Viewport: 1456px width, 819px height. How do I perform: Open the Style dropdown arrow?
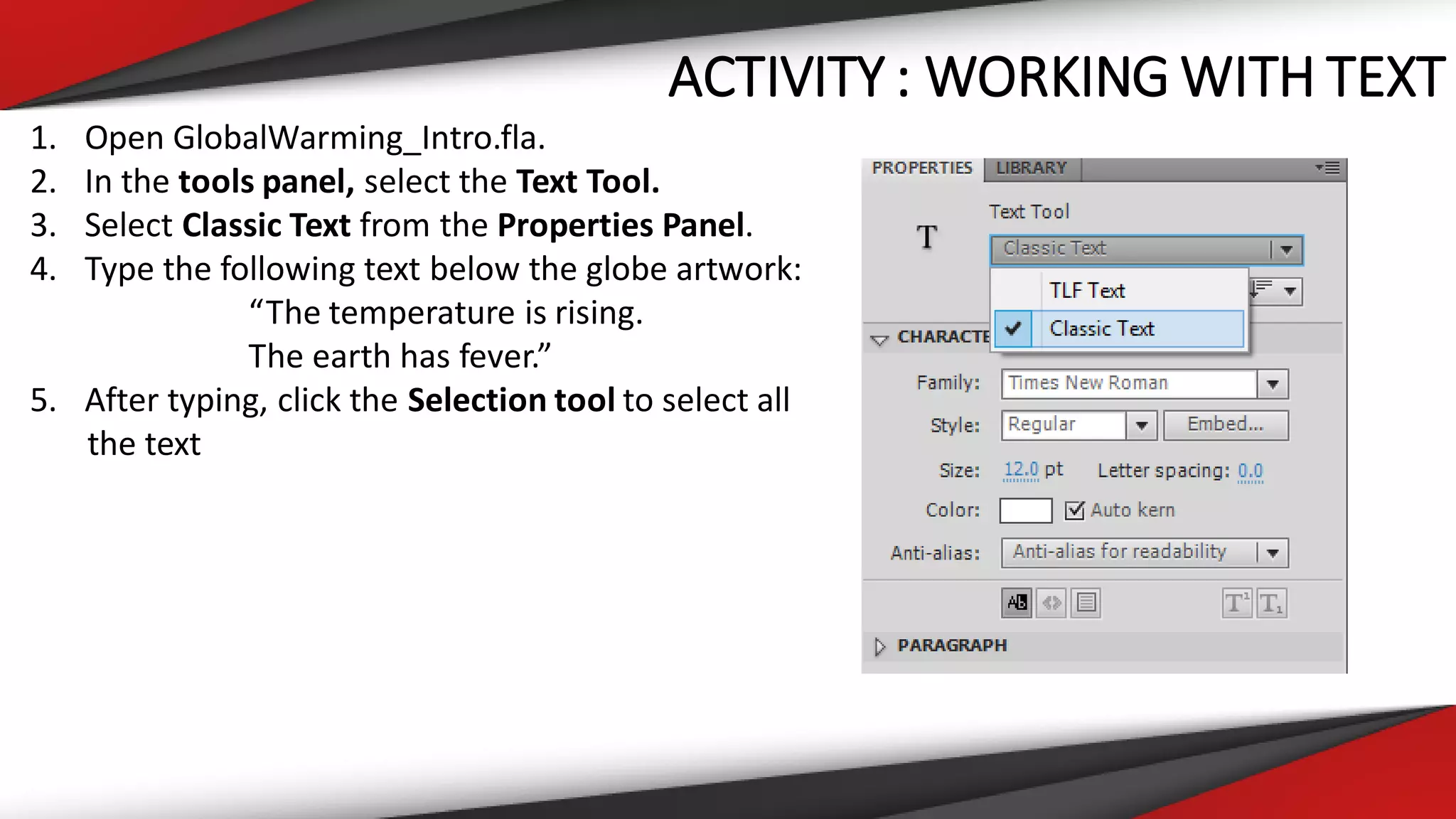click(1142, 425)
